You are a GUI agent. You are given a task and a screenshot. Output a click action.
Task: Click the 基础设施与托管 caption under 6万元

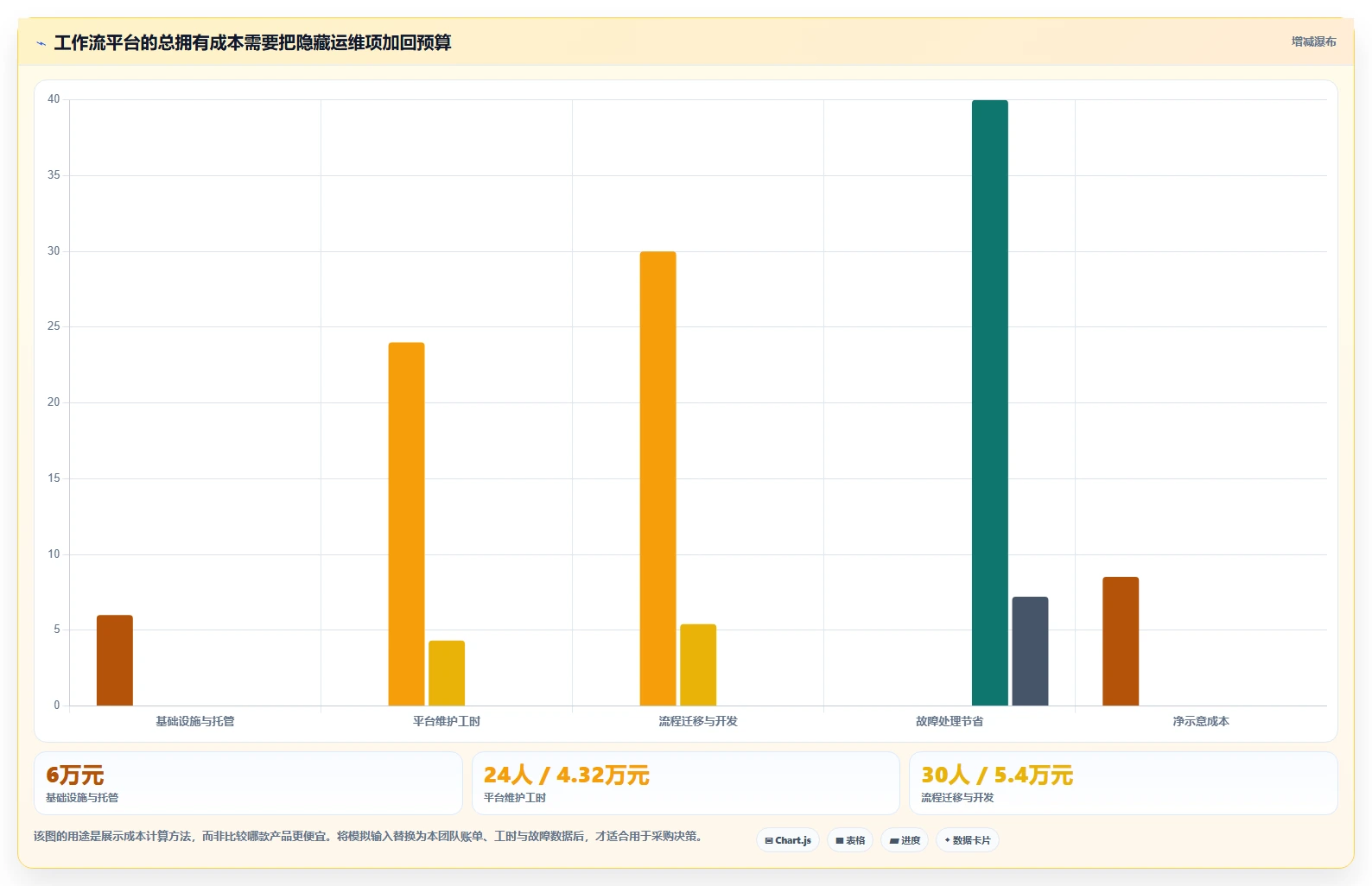coord(82,798)
